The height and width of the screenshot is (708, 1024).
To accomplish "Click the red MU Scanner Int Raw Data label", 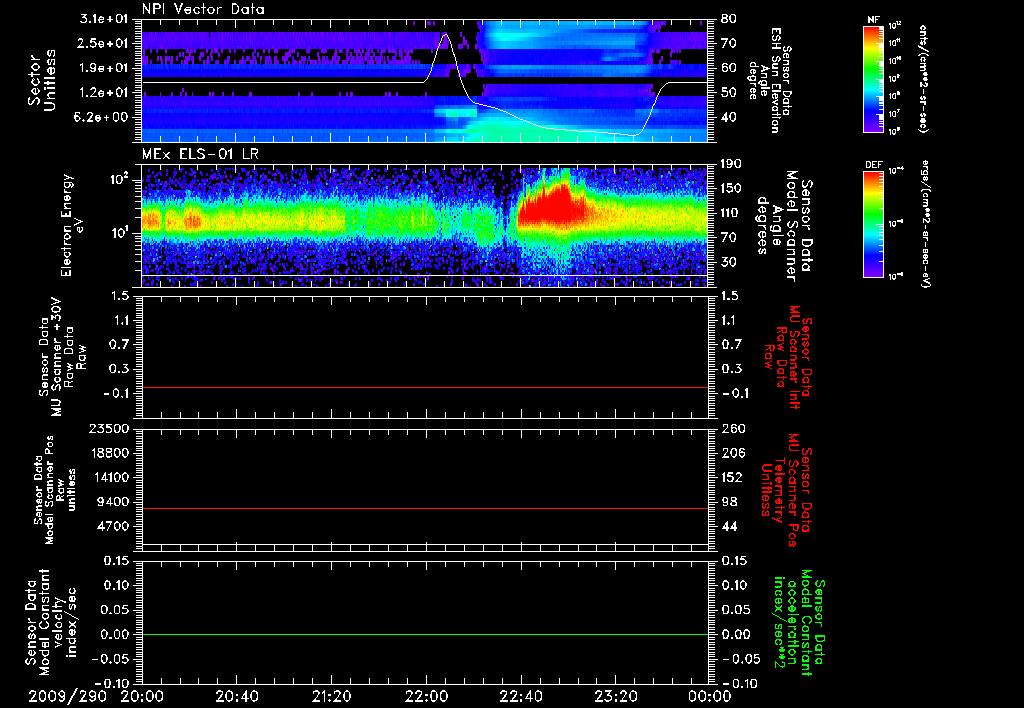I will coord(786,357).
